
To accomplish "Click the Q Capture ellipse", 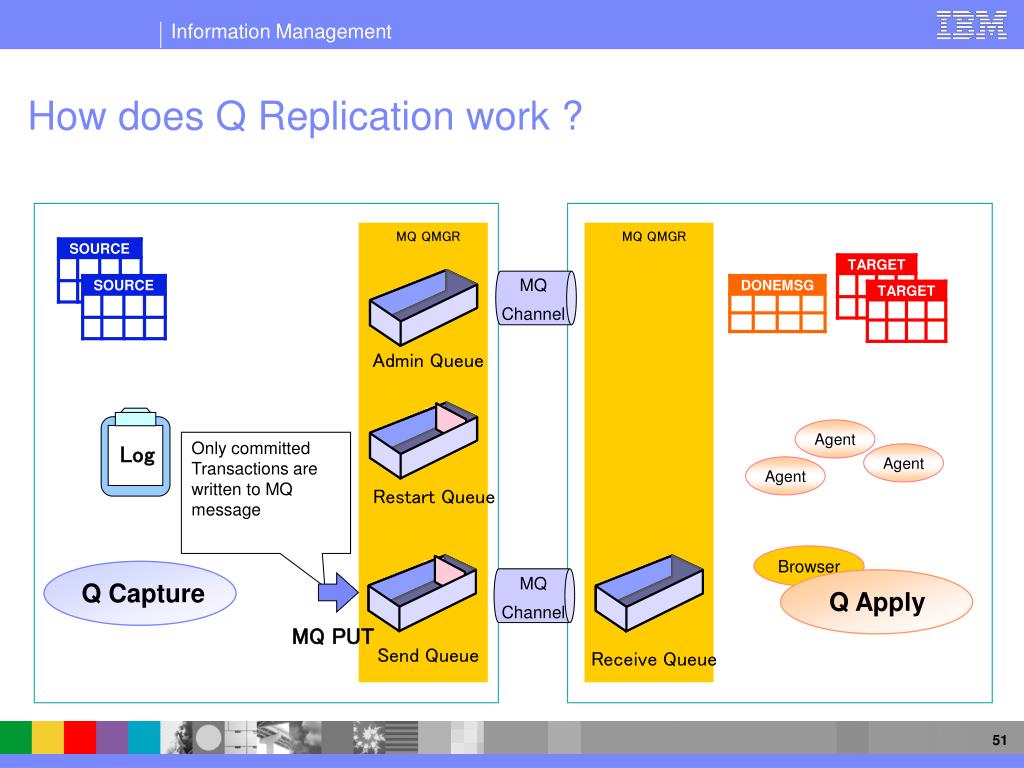I will [x=140, y=593].
